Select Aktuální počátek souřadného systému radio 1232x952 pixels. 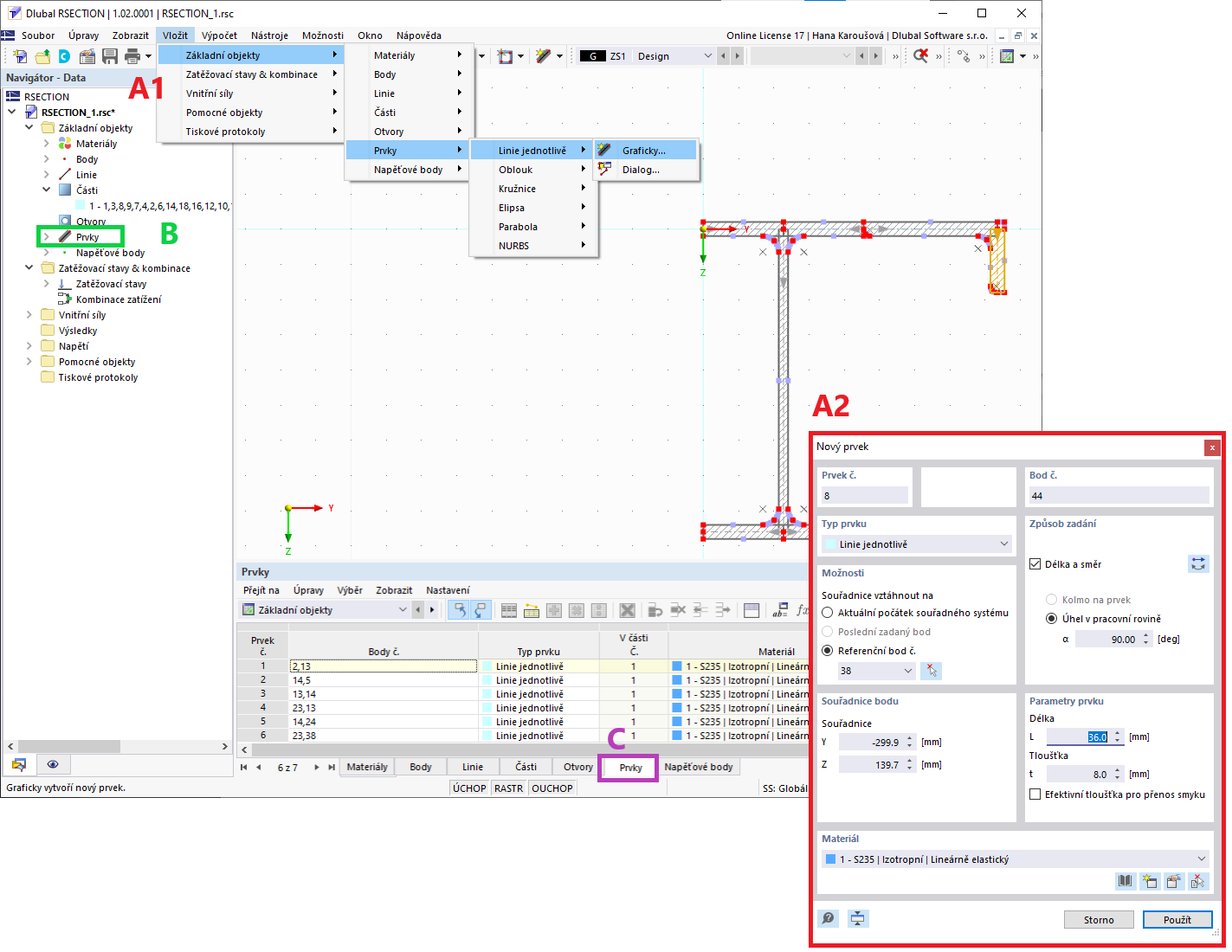pos(828,613)
